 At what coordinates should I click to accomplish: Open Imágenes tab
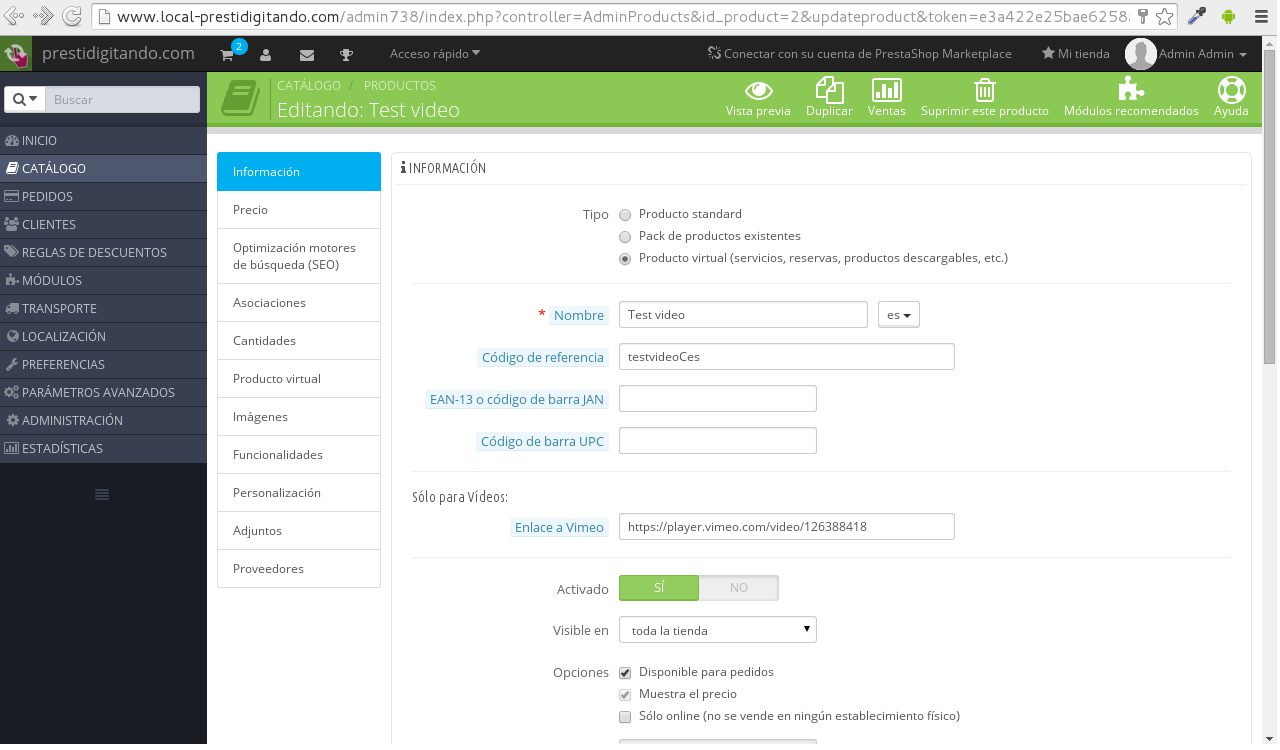pyautogui.click(x=299, y=417)
